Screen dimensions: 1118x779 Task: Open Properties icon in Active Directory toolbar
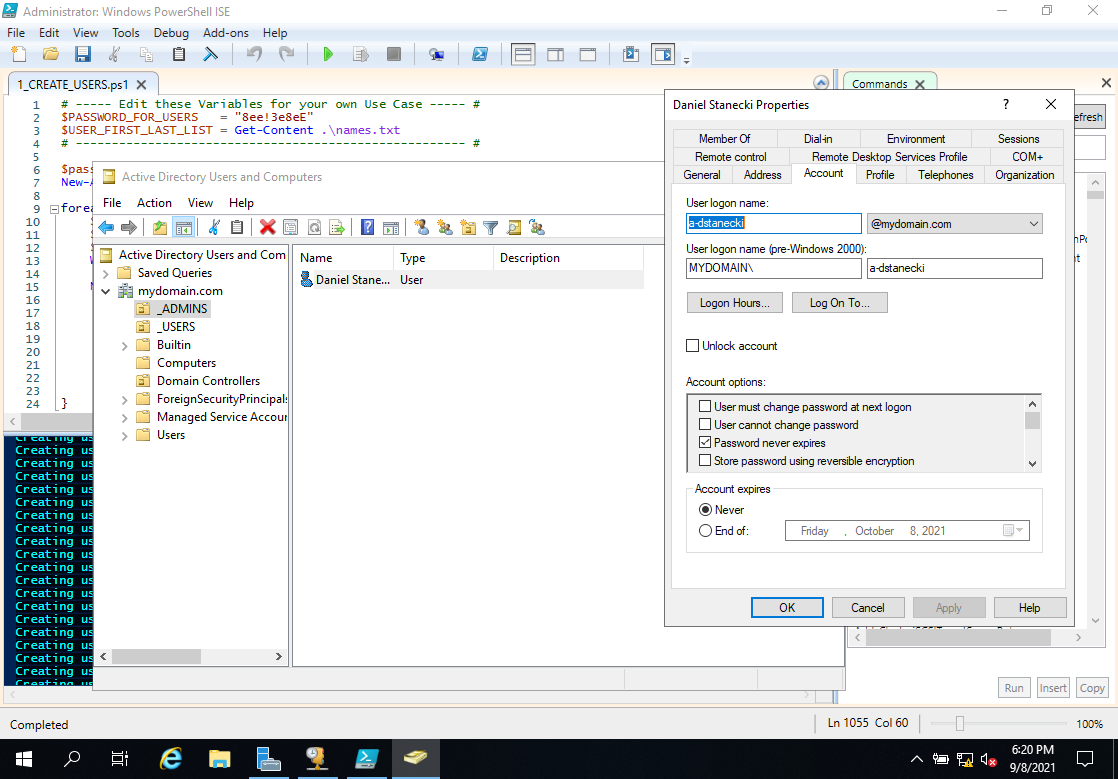[291, 227]
